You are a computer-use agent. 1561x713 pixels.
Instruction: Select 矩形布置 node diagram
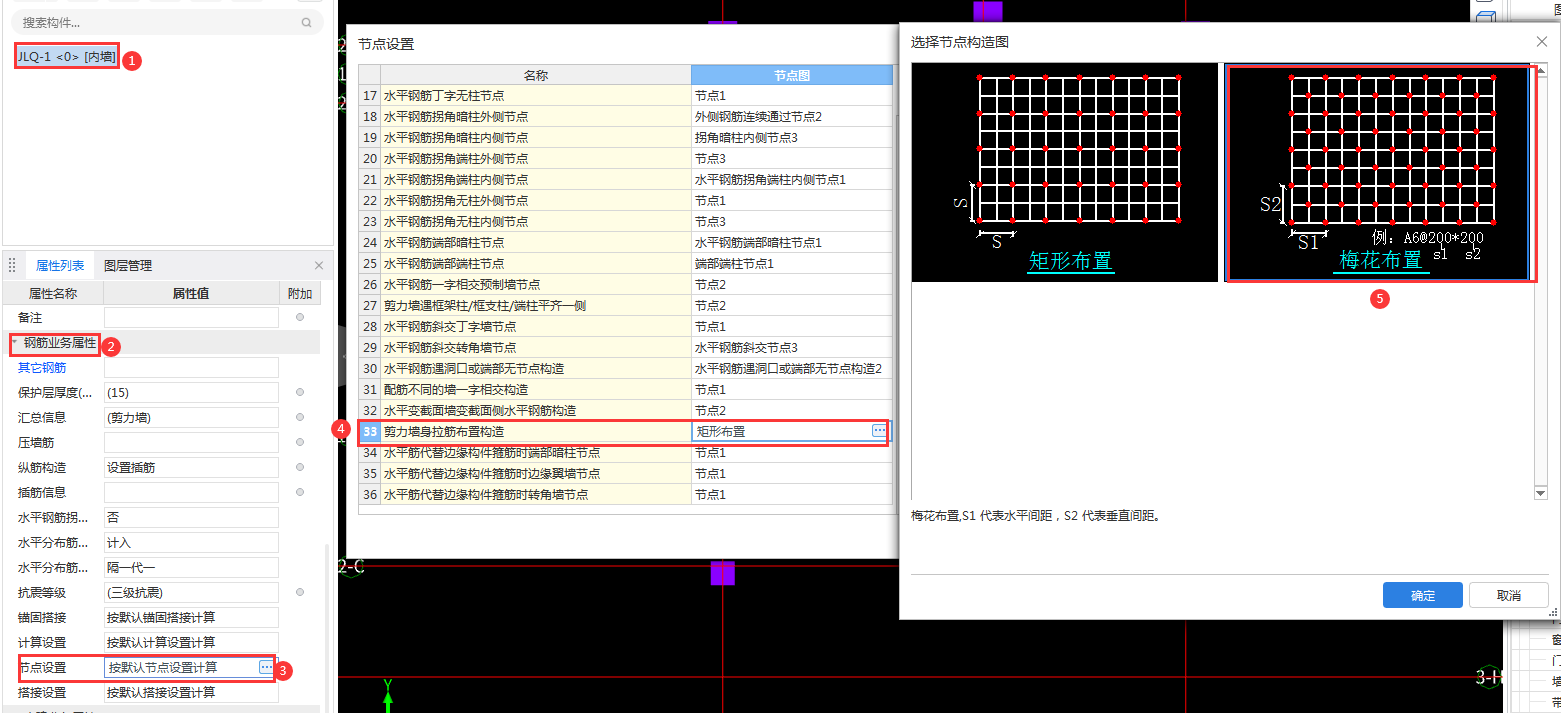(1064, 172)
